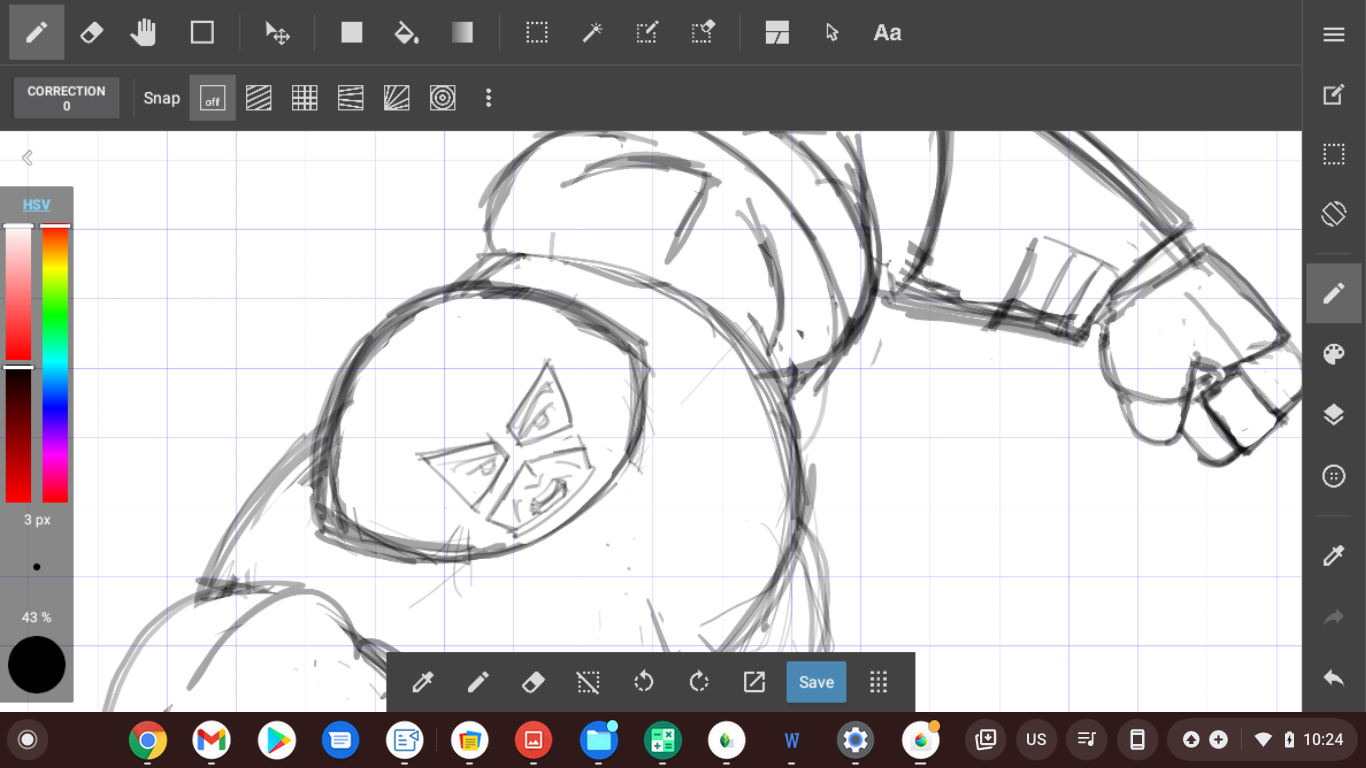Image resolution: width=1366 pixels, height=768 pixels.
Task: Choose the Divide Frame panel tool
Action: coord(777,32)
